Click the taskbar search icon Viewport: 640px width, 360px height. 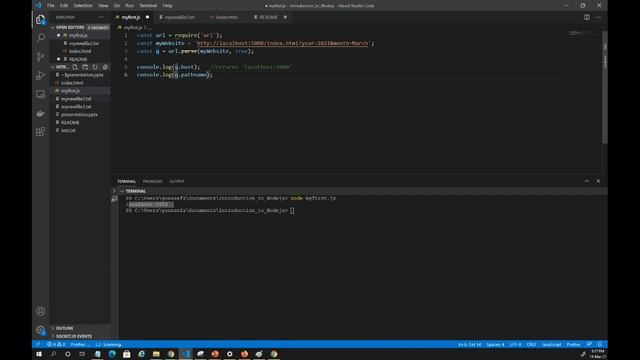point(53,354)
